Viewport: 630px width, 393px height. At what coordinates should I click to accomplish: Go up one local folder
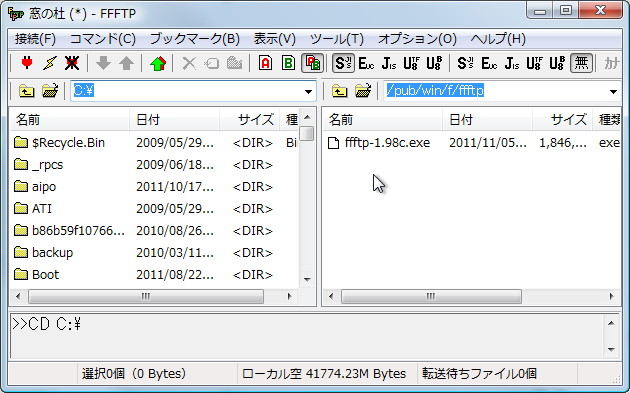27,91
